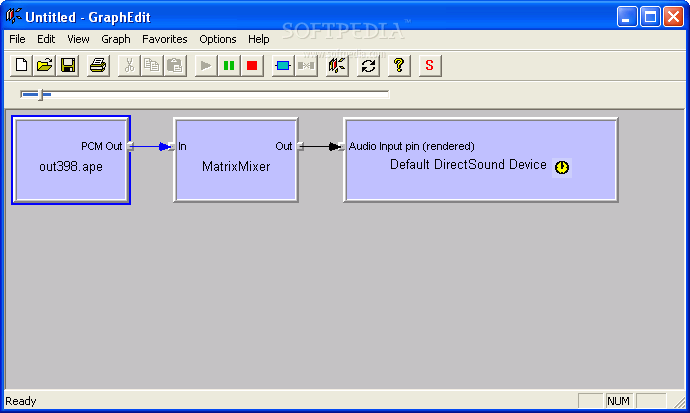Open the Help menu
This screenshot has width=690, height=413.
258,39
